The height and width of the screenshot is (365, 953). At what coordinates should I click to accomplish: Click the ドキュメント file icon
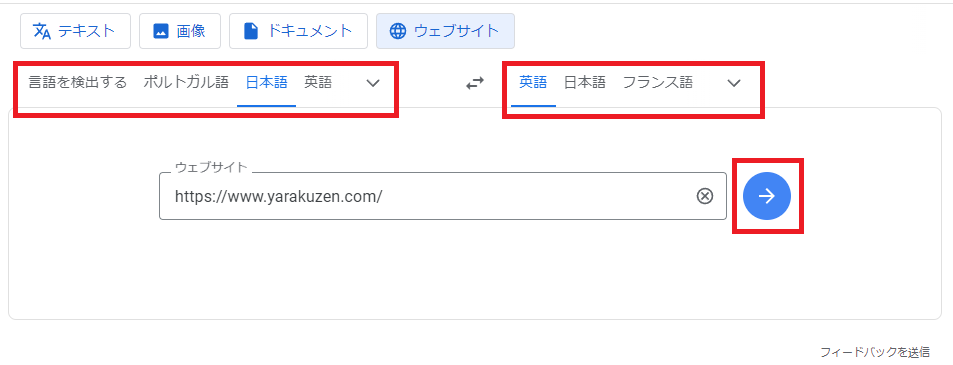coord(251,31)
